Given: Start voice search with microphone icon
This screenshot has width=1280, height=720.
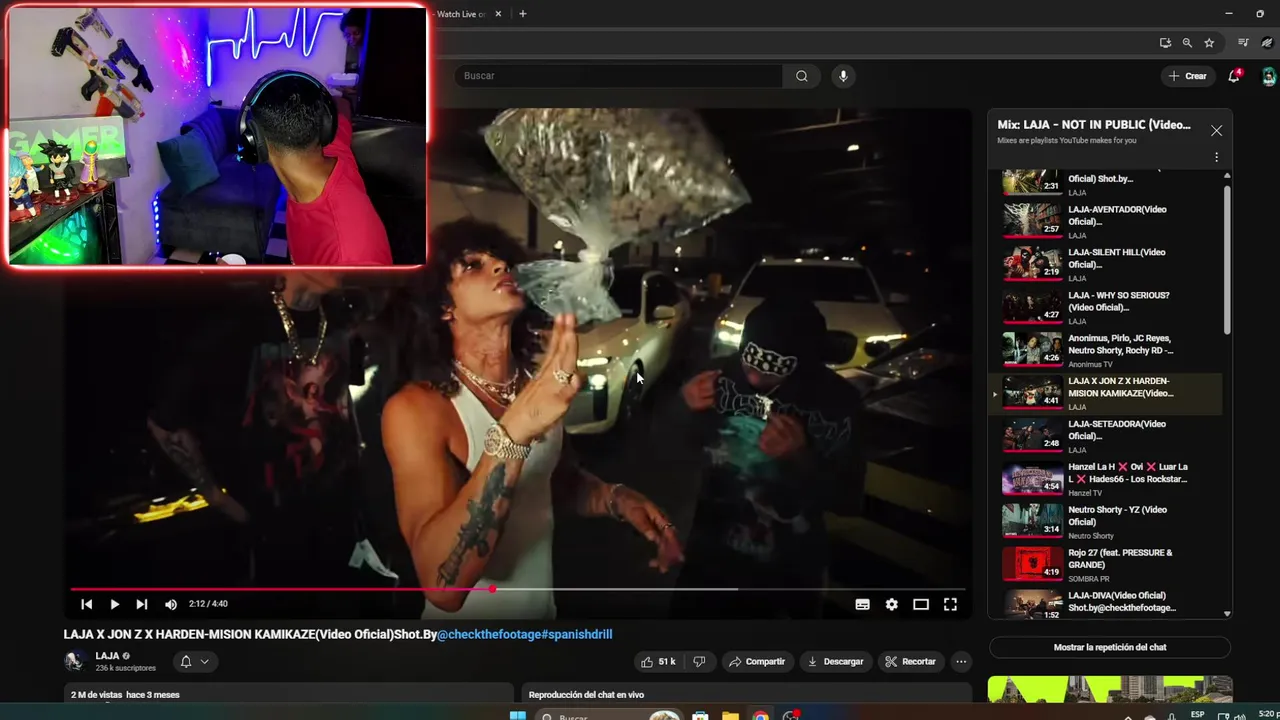Looking at the screenshot, I should coord(843,76).
